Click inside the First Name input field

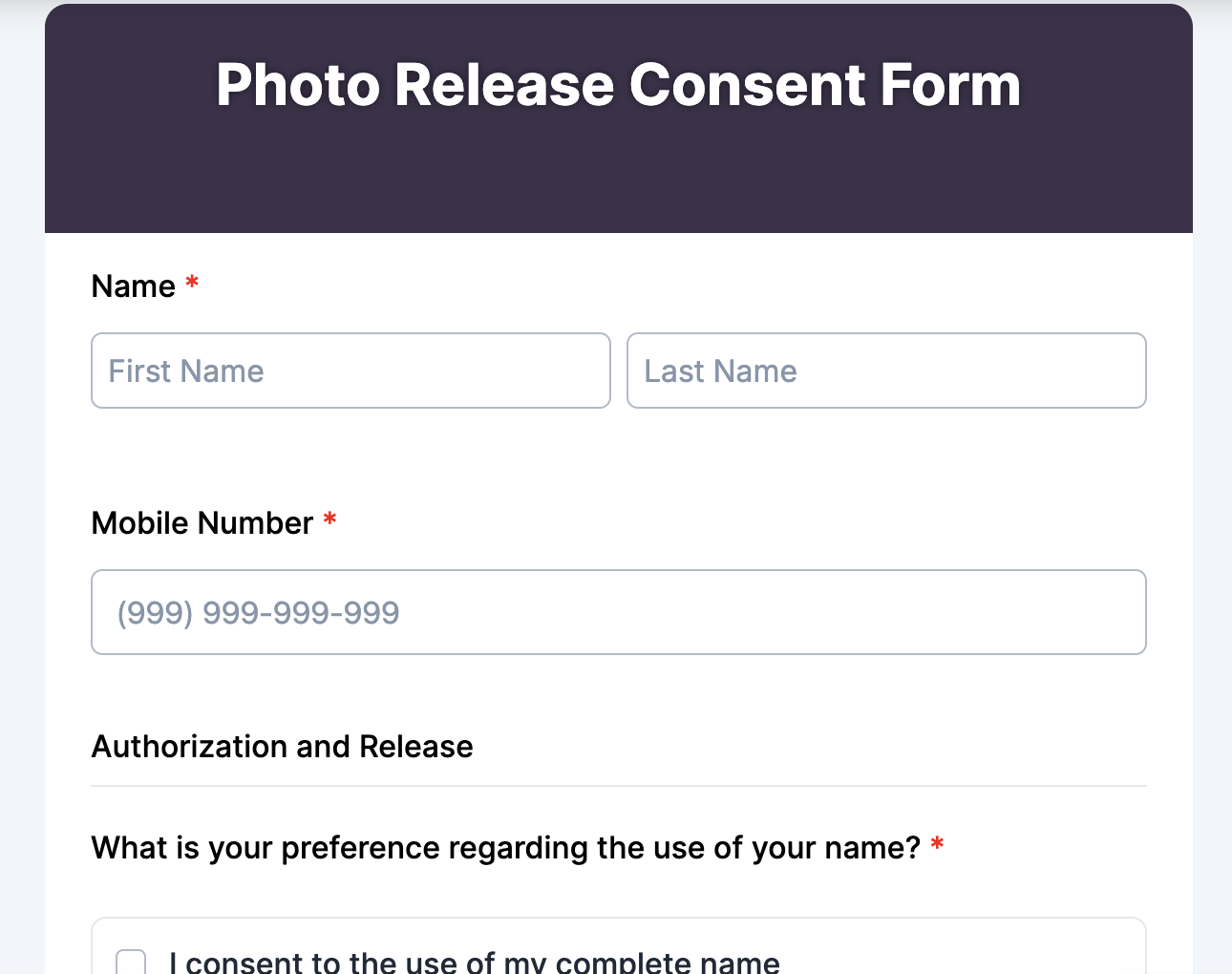350,371
